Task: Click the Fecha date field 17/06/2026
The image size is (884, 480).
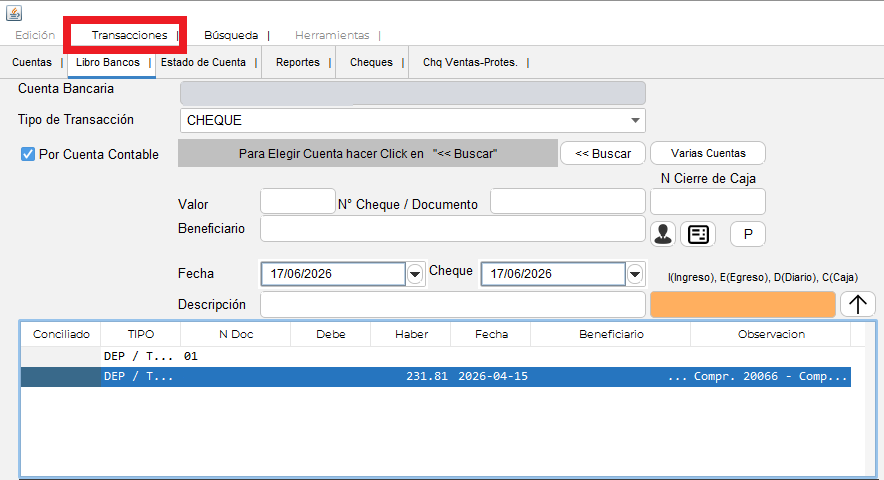Action: point(333,274)
